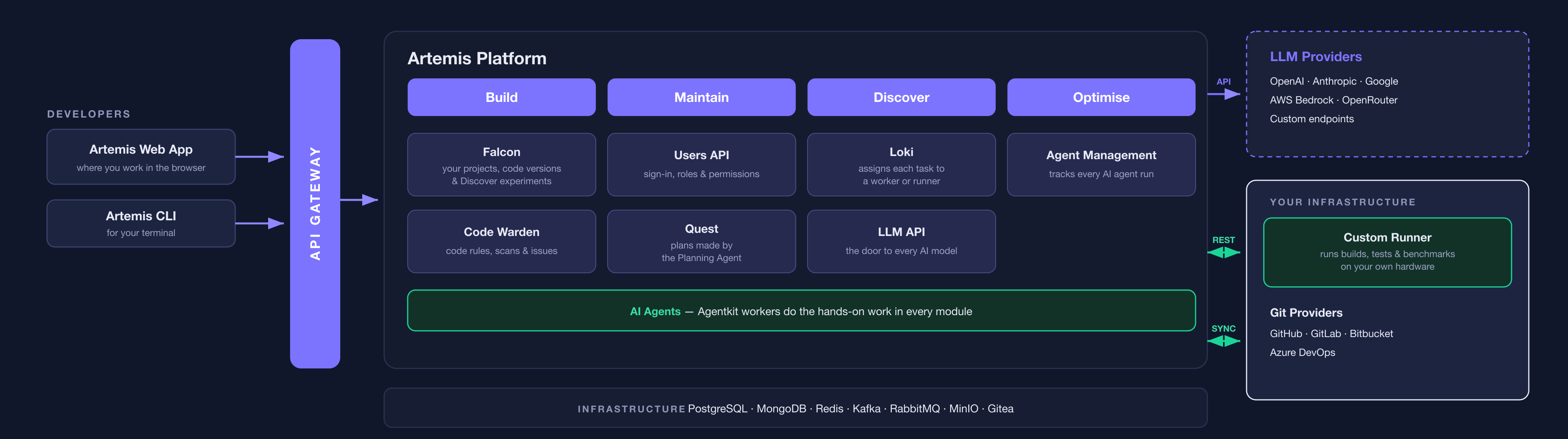Click the 'Kafka' text in bottom bar
The image size is (1568, 439).
tap(866, 408)
